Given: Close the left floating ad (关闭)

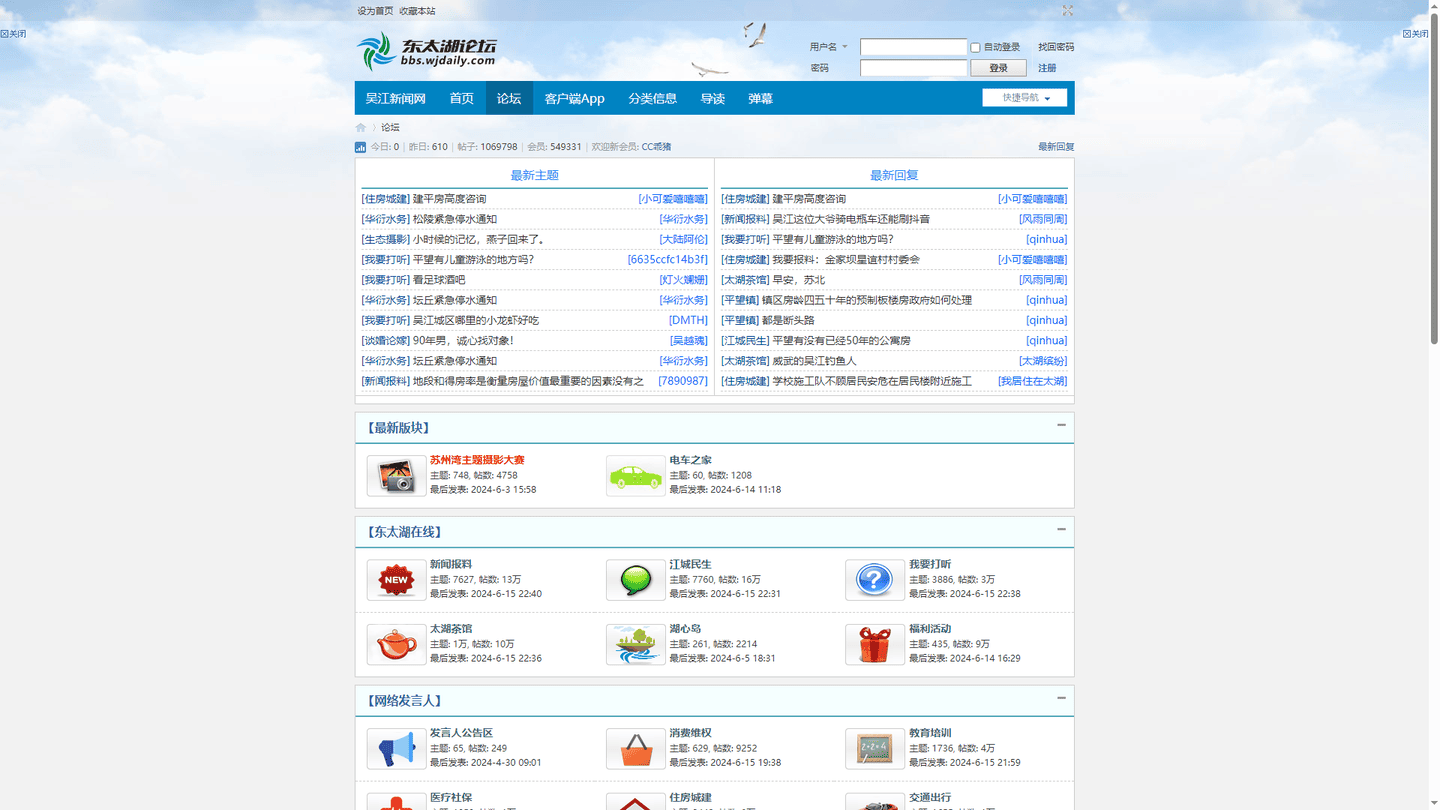Looking at the screenshot, I should pos(13,34).
